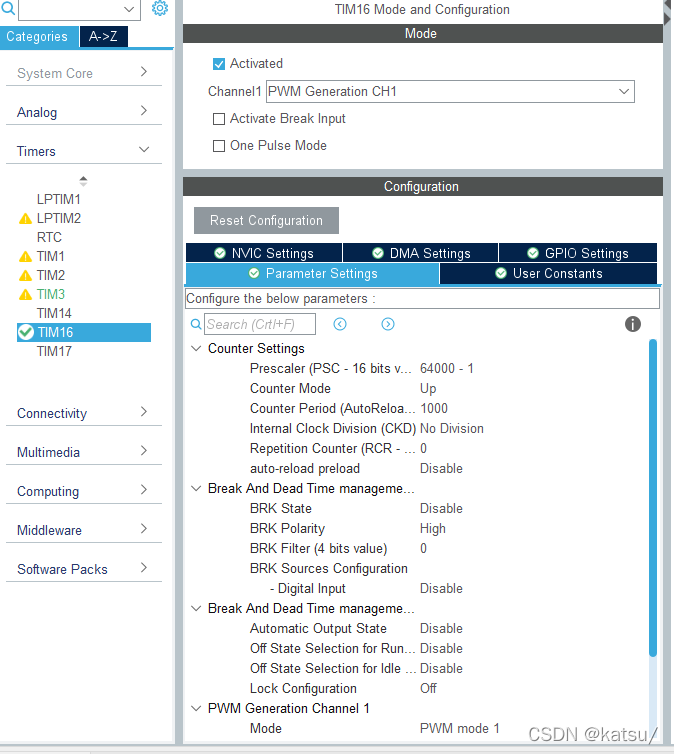Click the search magnifier icon in the categories panel
The image size is (674, 754).
[8, 8]
